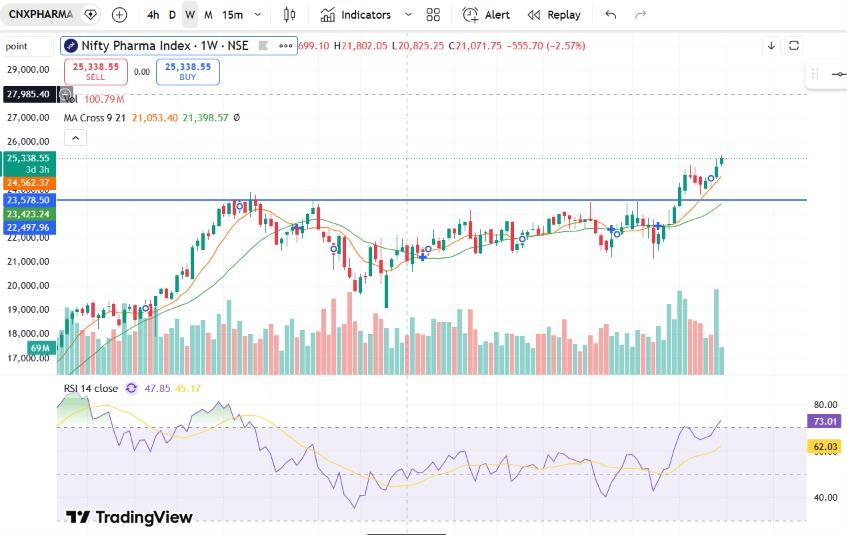The height and width of the screenshot is (535, 847).
Task: Click the undo arrow
Action: (610, 15)
